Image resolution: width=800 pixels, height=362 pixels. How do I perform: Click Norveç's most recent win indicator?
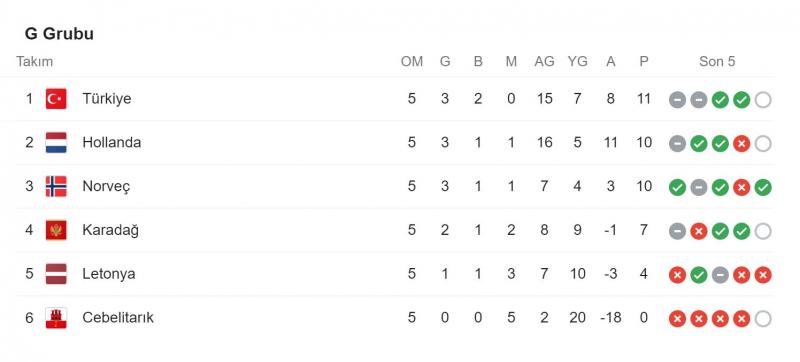pos(763,188)
